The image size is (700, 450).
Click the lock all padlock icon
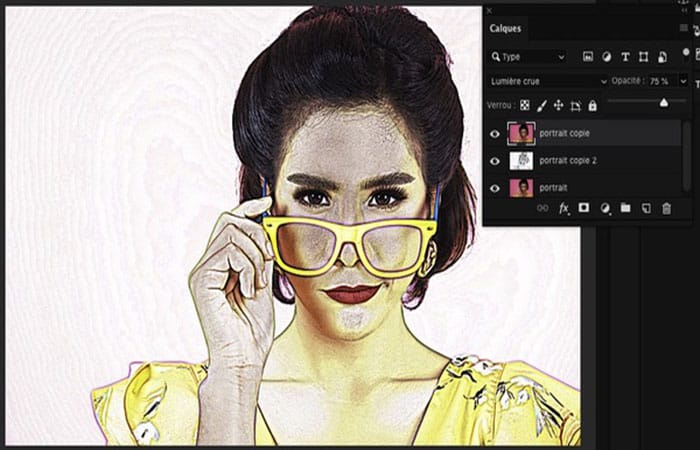tap(592, 105)
